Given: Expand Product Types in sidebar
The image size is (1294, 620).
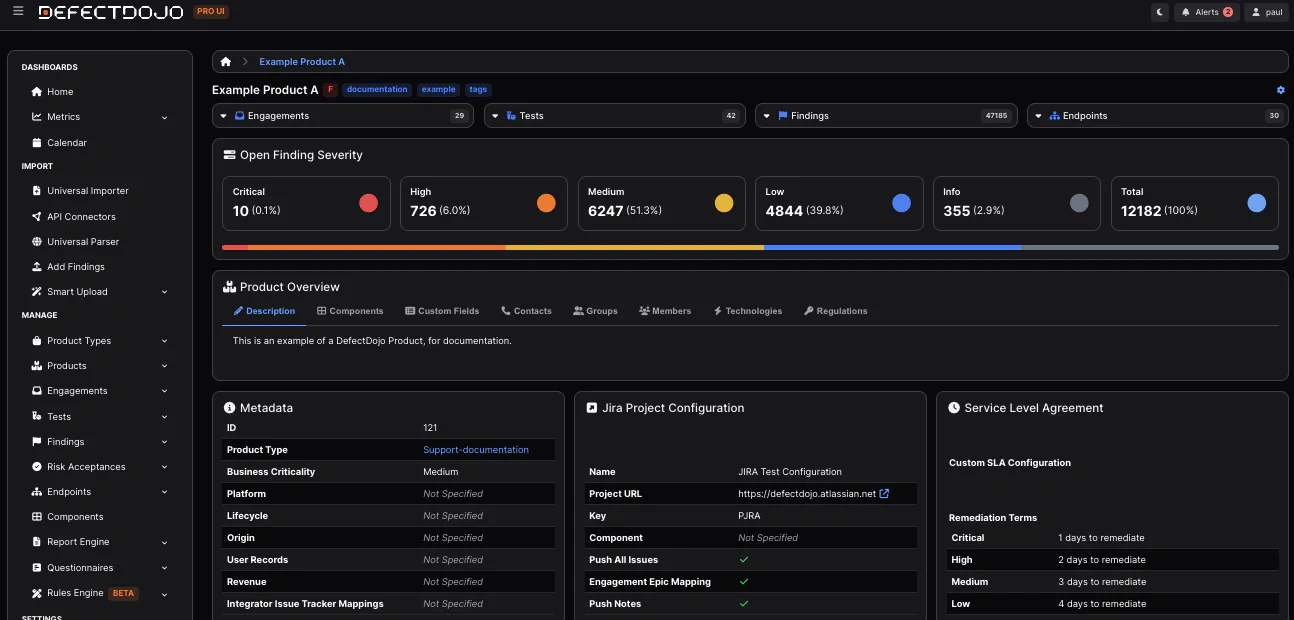Looking at the screenshot, I should [x=164, y=341].
